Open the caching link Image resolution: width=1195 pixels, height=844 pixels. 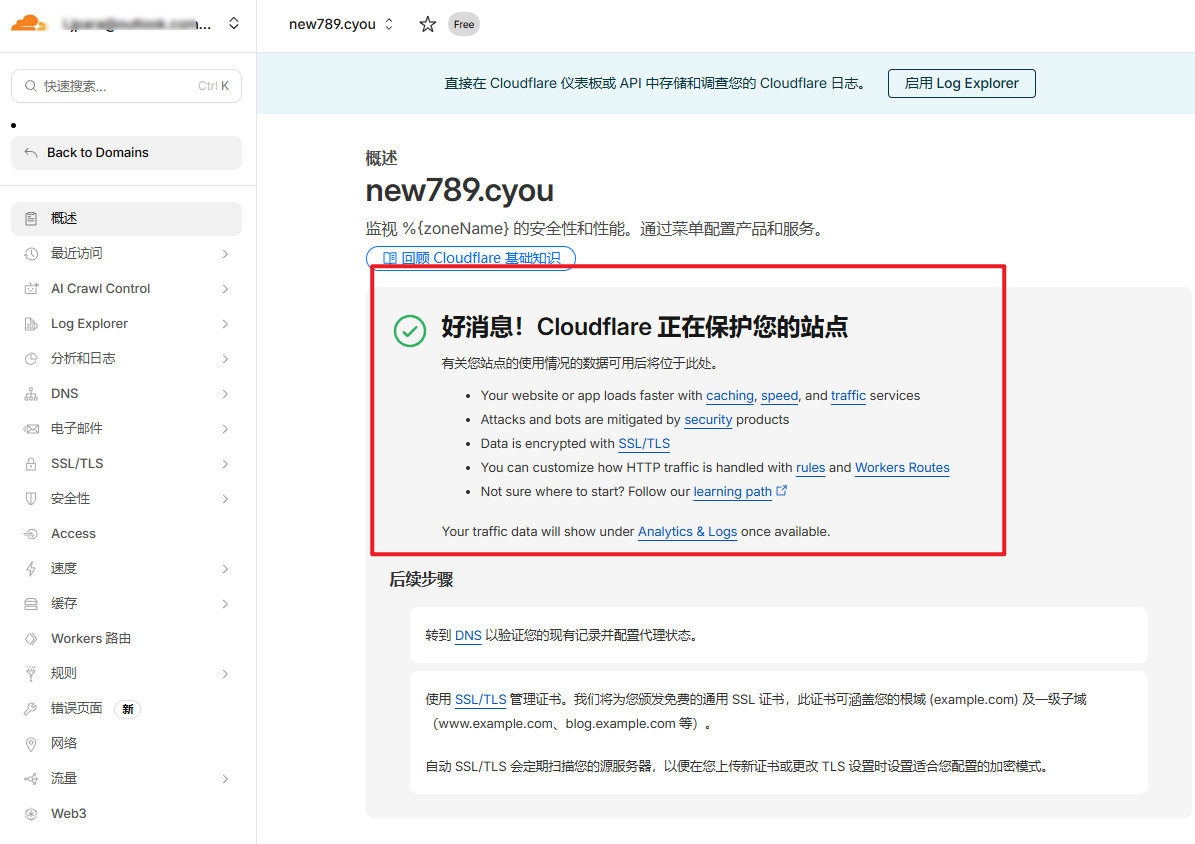point(729,396)
